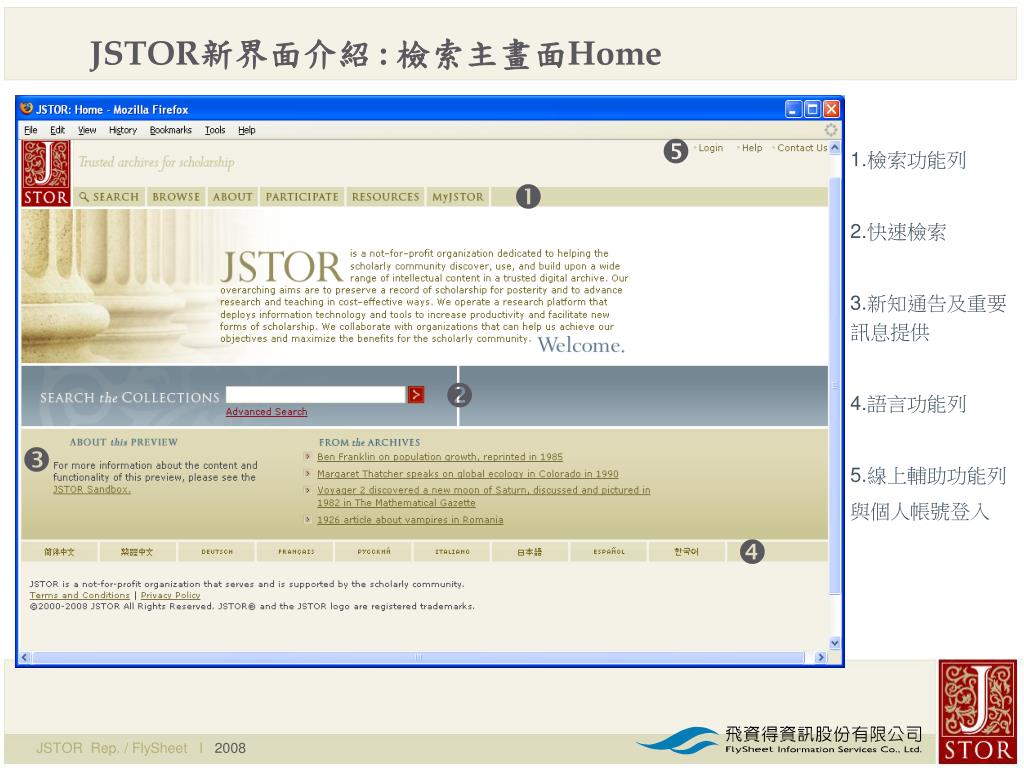
Task: Click the vertical scrollbar thumb
Action: 835,385
